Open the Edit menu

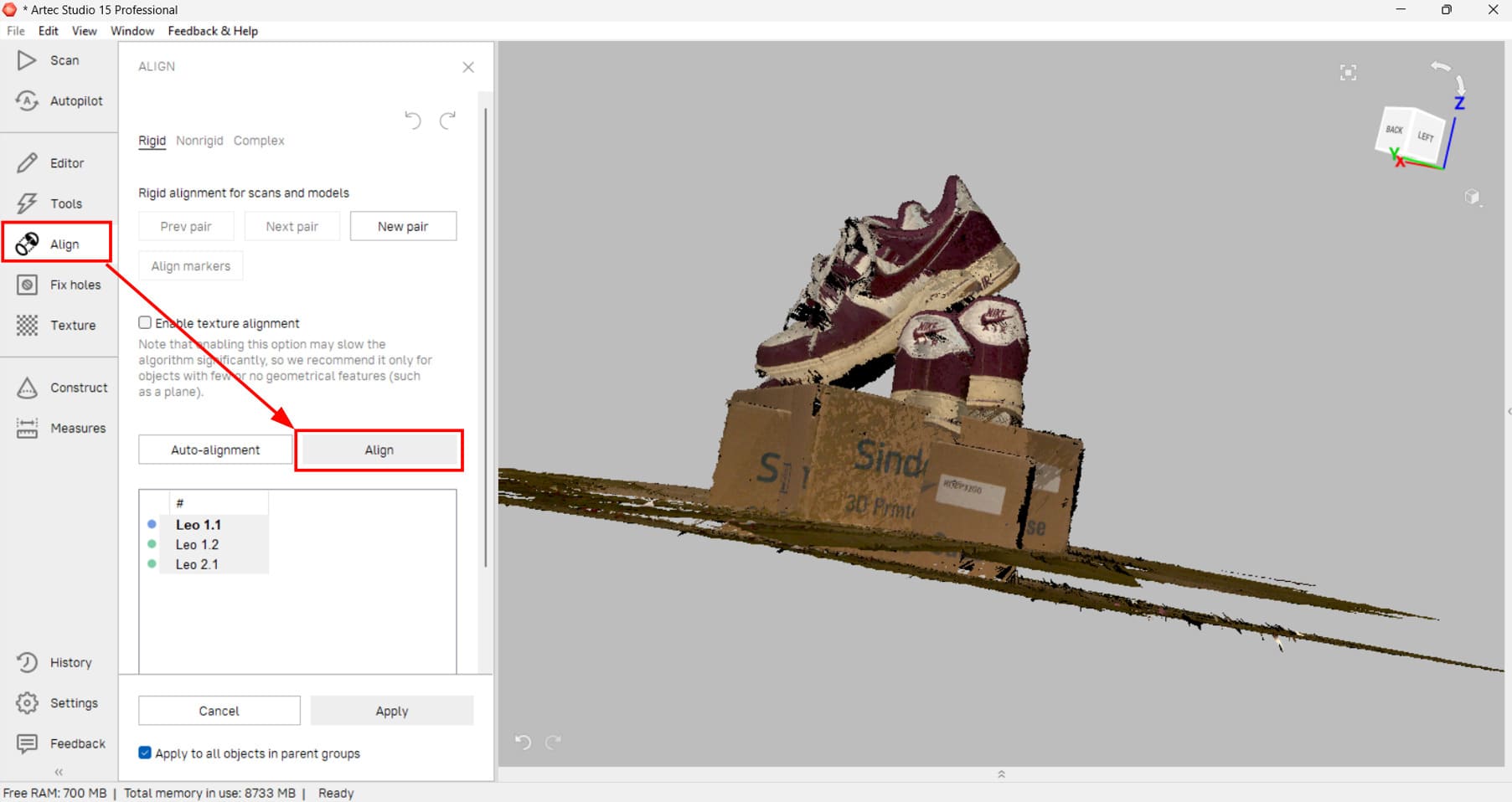pos(49,31)
